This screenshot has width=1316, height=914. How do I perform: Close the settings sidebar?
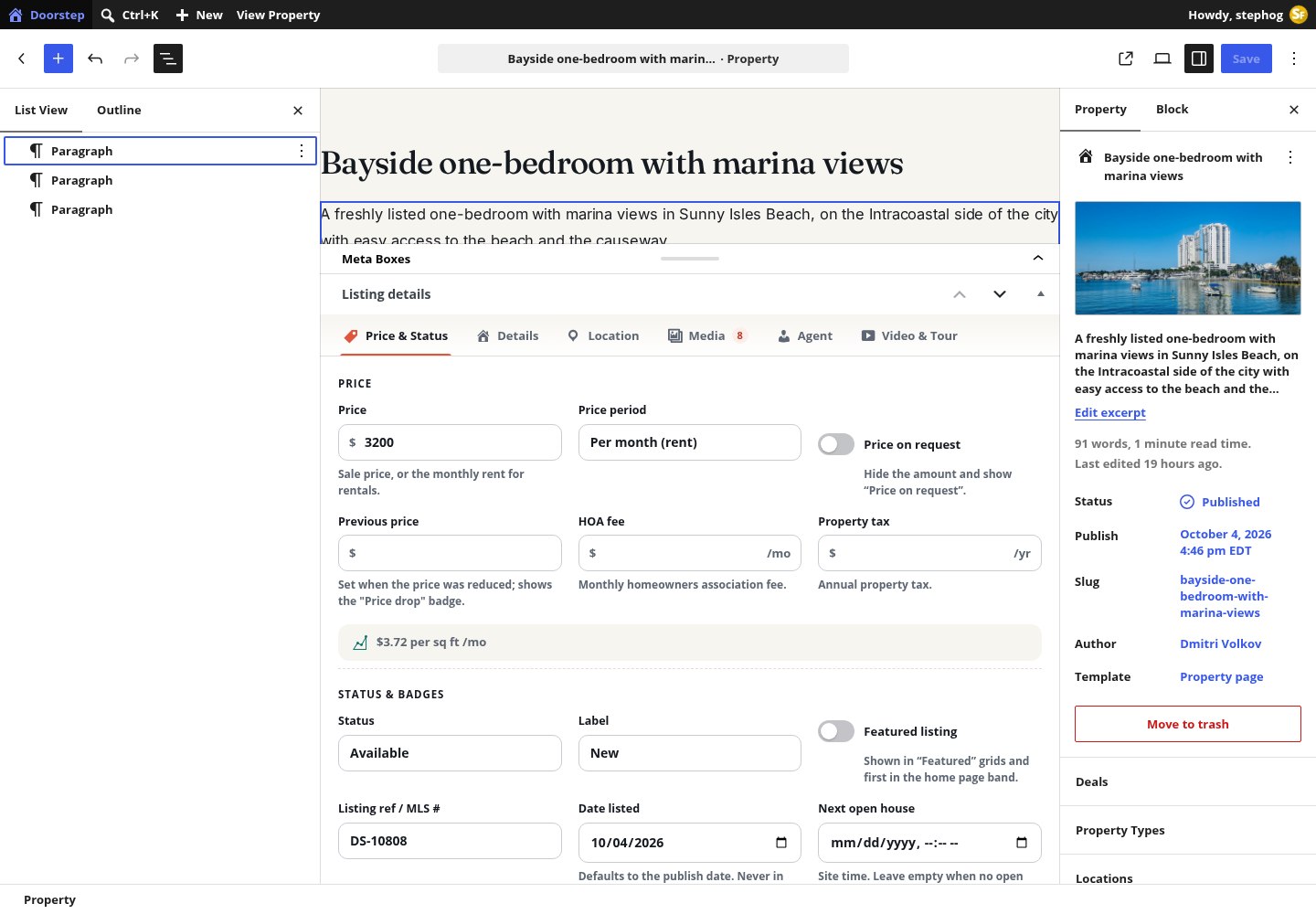point(1294,110)
